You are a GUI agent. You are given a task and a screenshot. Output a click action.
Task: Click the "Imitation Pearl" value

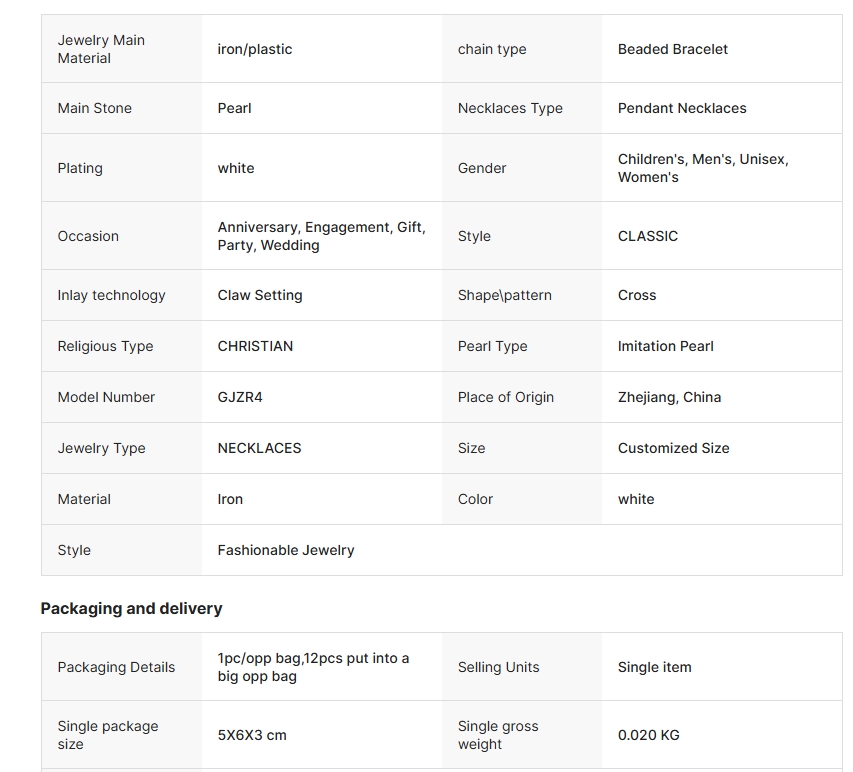pyautogui.click(x=665, y=346)
